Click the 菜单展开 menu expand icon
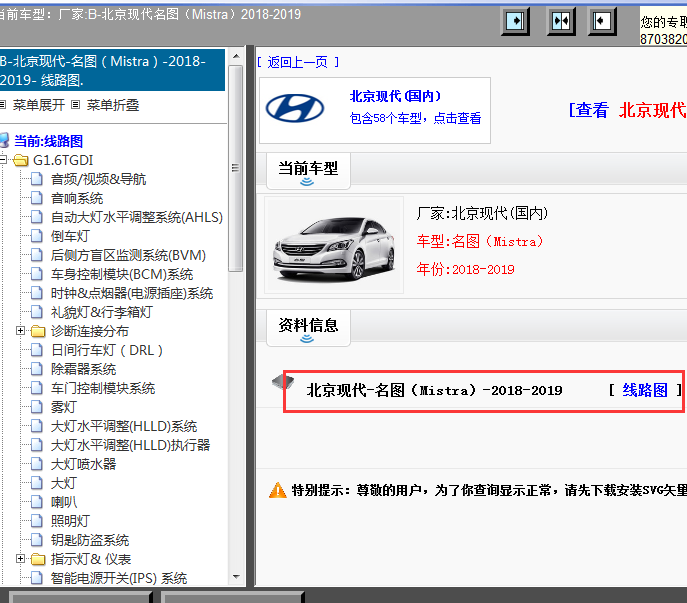687x603 pixels. tap(3, 105)
